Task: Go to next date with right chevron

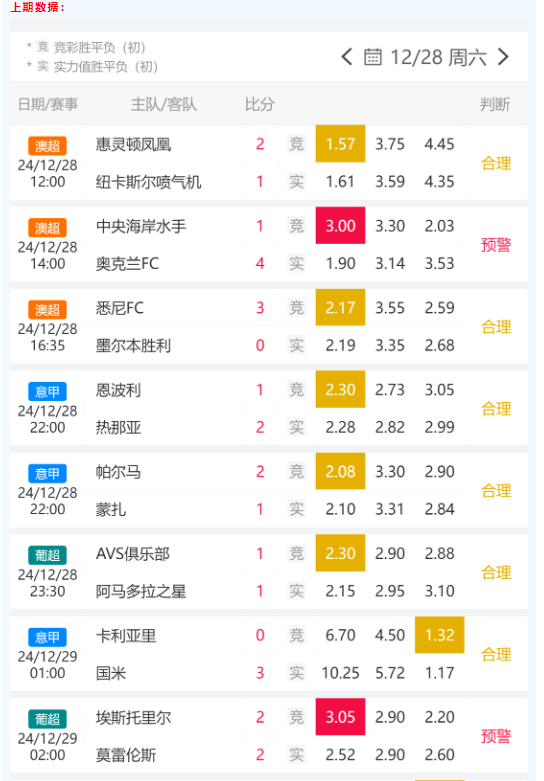Action: (x=503, y=57)
